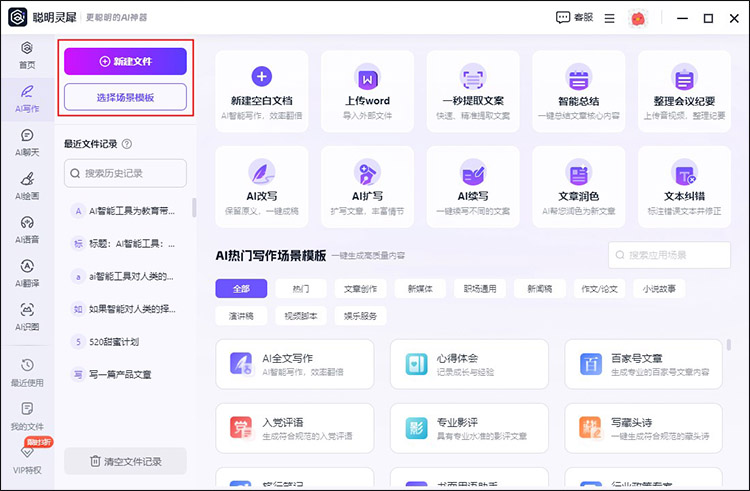Click the 上传word card
750x491 pixels.
click(367, 91)
